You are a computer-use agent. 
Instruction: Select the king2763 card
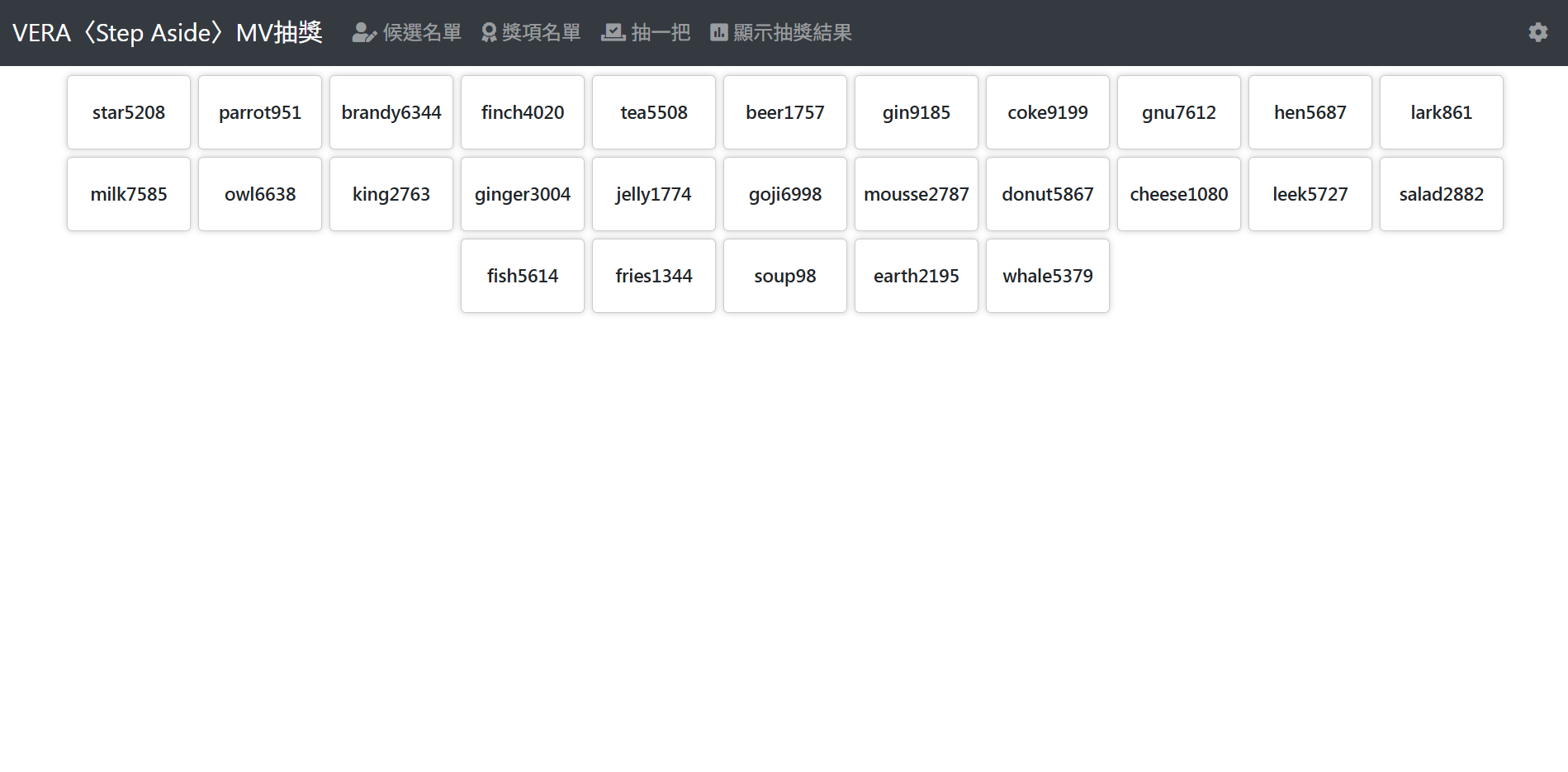(x=391, y=194)
